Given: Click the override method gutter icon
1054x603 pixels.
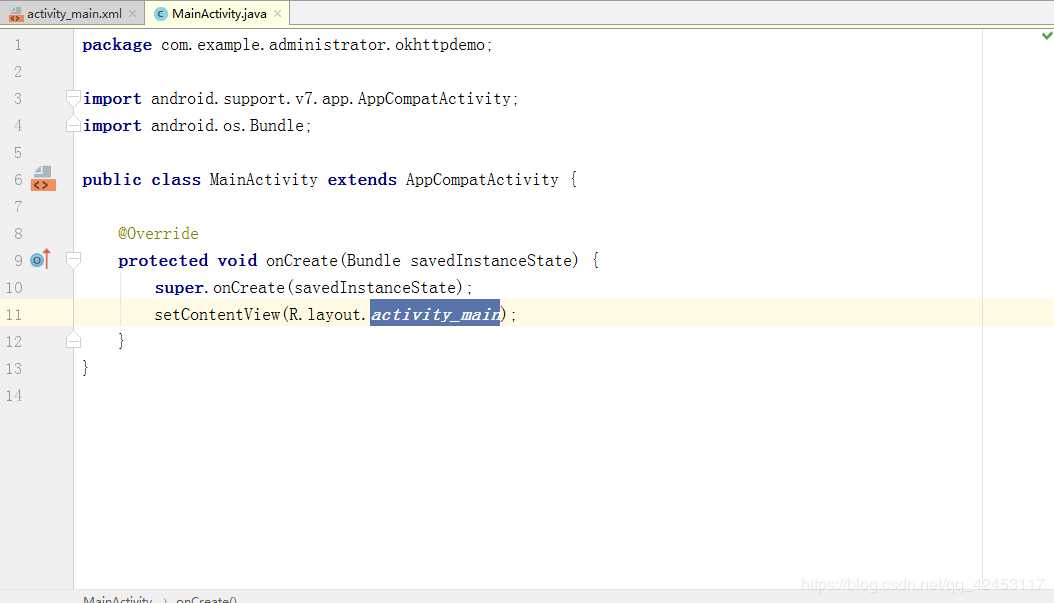Looking at the screenshot, I should pyautogui.click(x=40, y=259).
